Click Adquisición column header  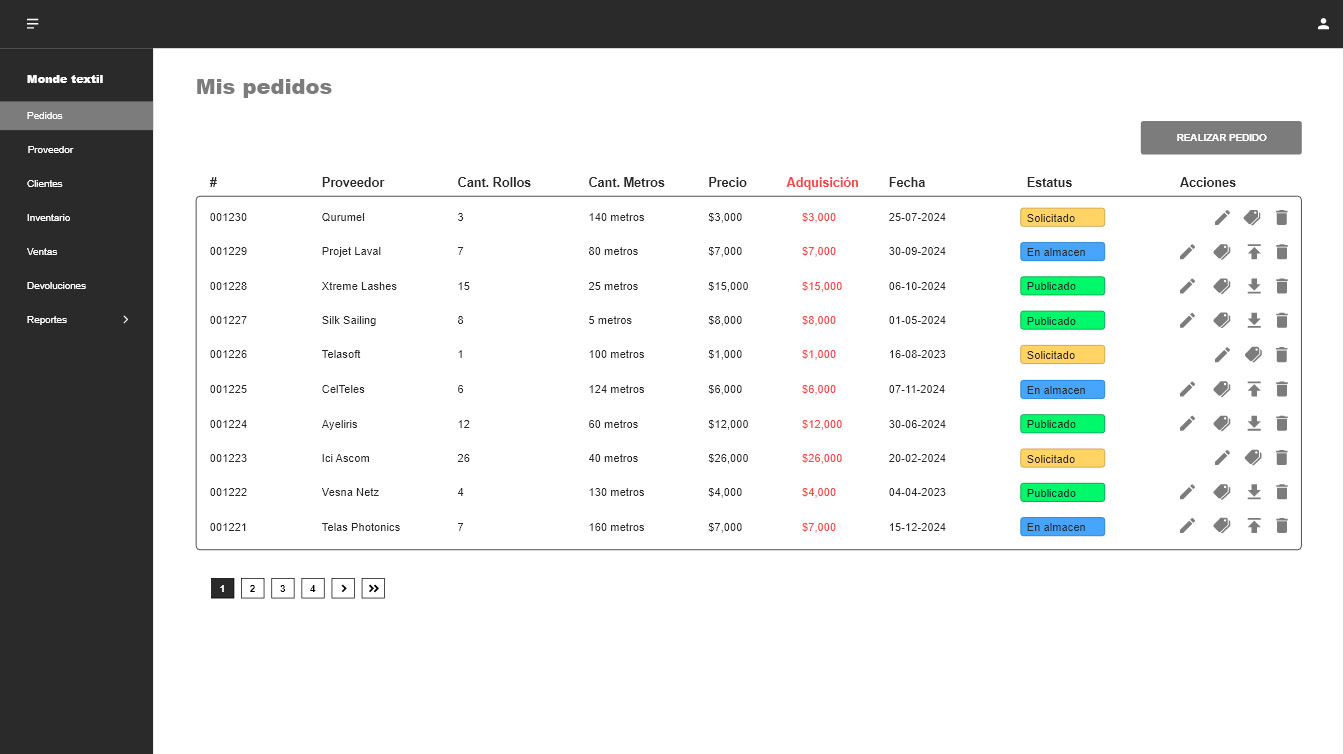(x=822, y=183)
